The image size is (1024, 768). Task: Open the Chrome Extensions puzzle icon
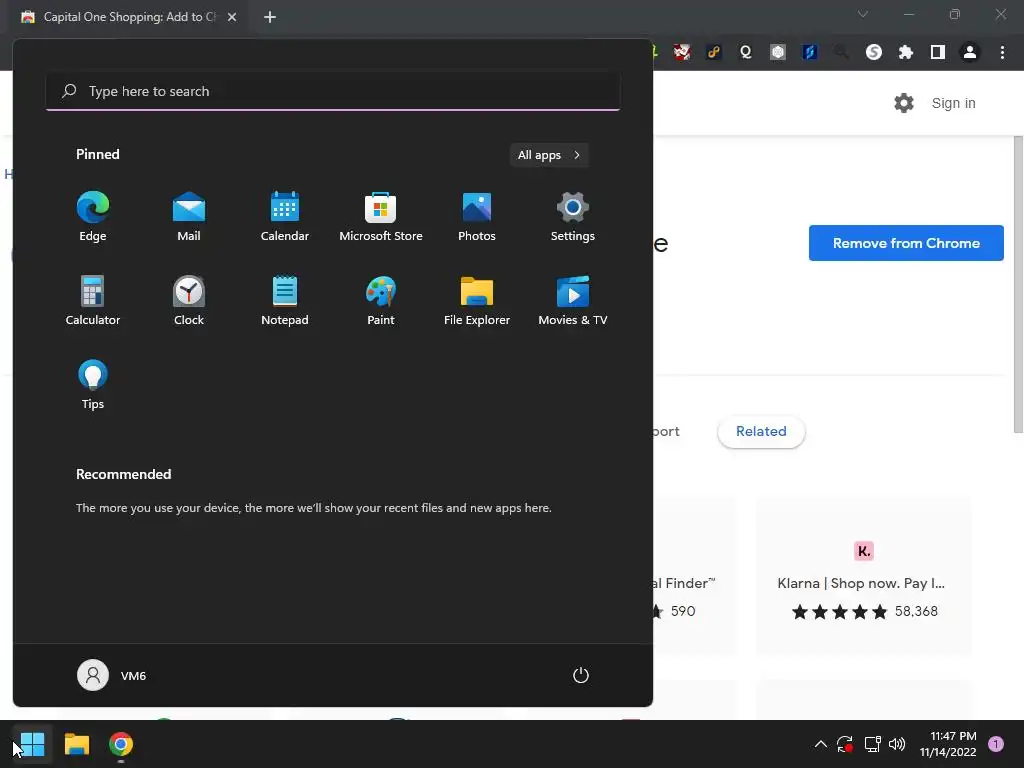pos(906,52)
